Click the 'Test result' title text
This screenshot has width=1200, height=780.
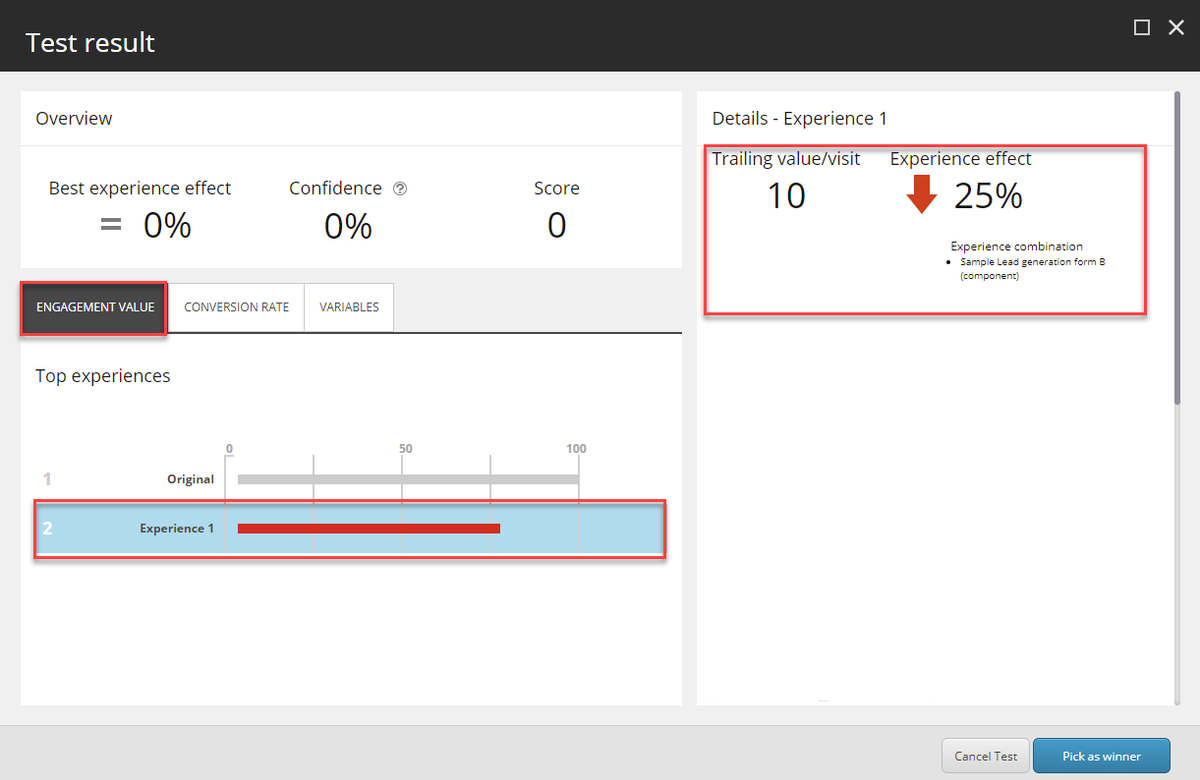tap(90, 43)
